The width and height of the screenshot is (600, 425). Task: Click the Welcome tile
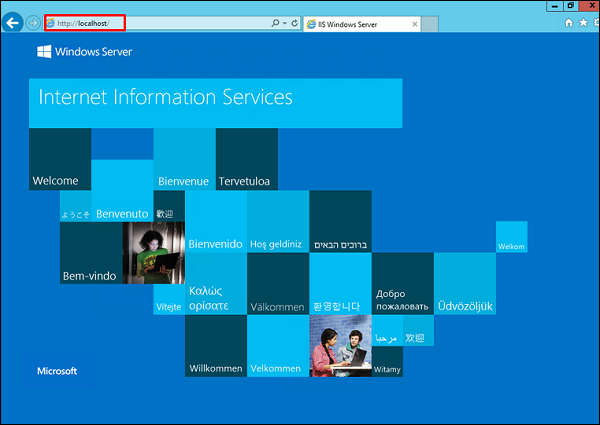pos(59,160)
